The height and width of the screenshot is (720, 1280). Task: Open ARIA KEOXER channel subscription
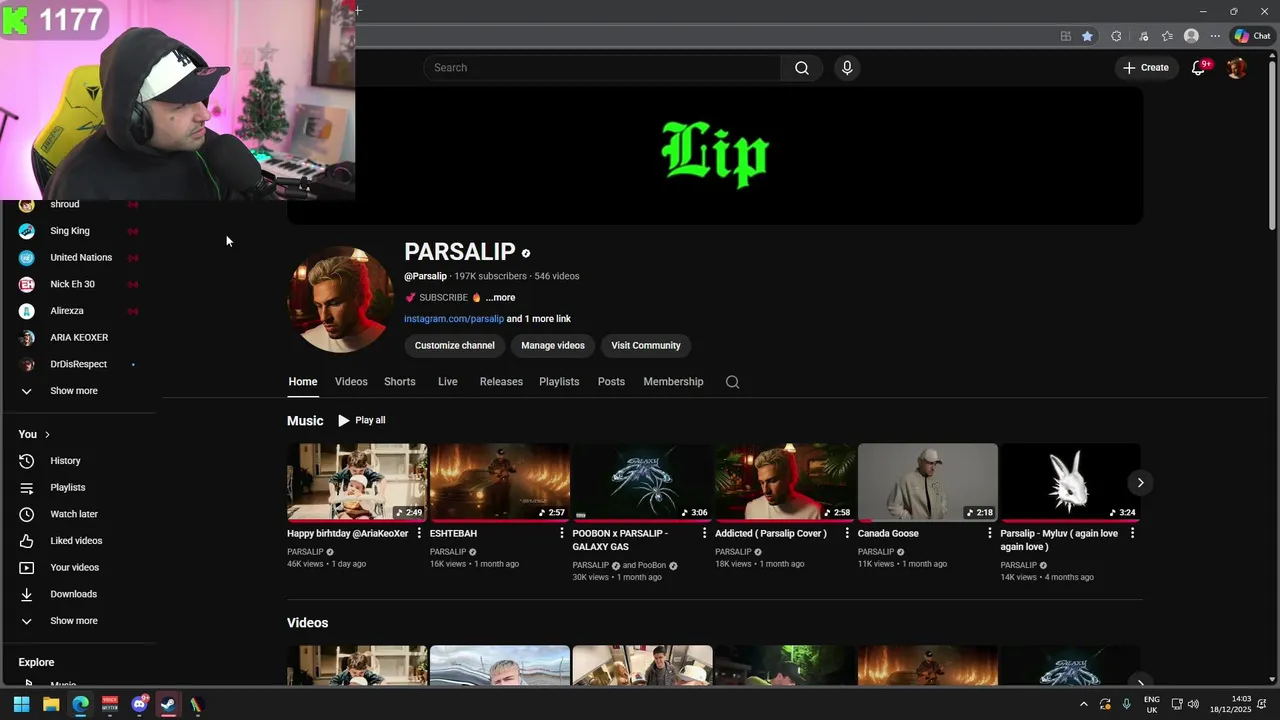[x=80, y=338]
